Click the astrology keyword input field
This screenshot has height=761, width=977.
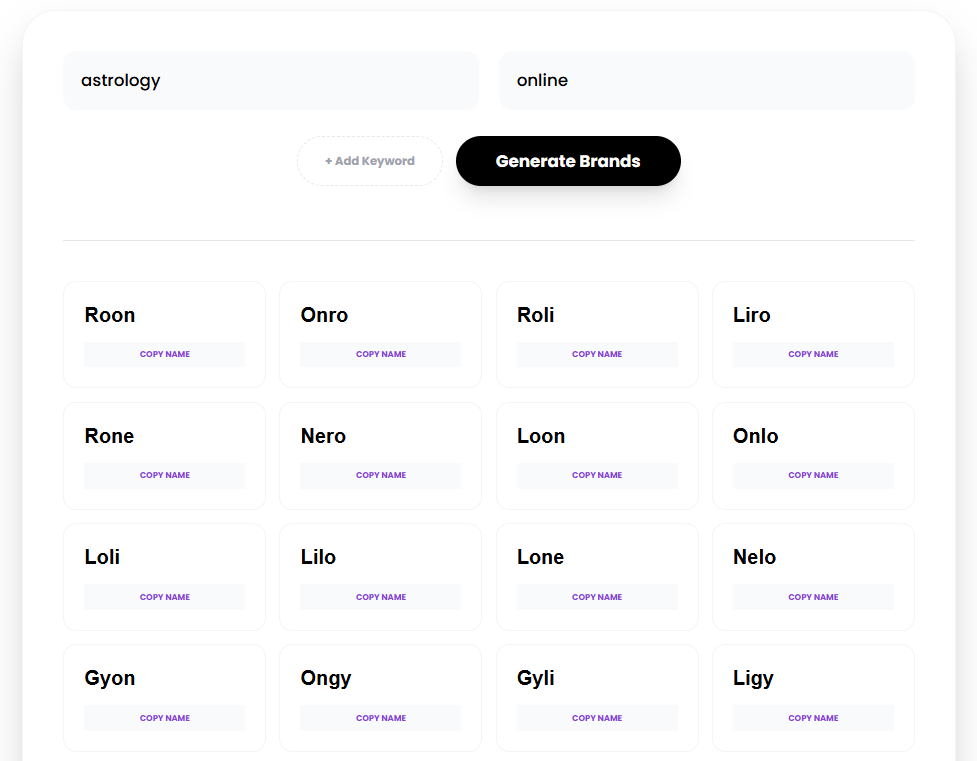click(x=270, y=80)
